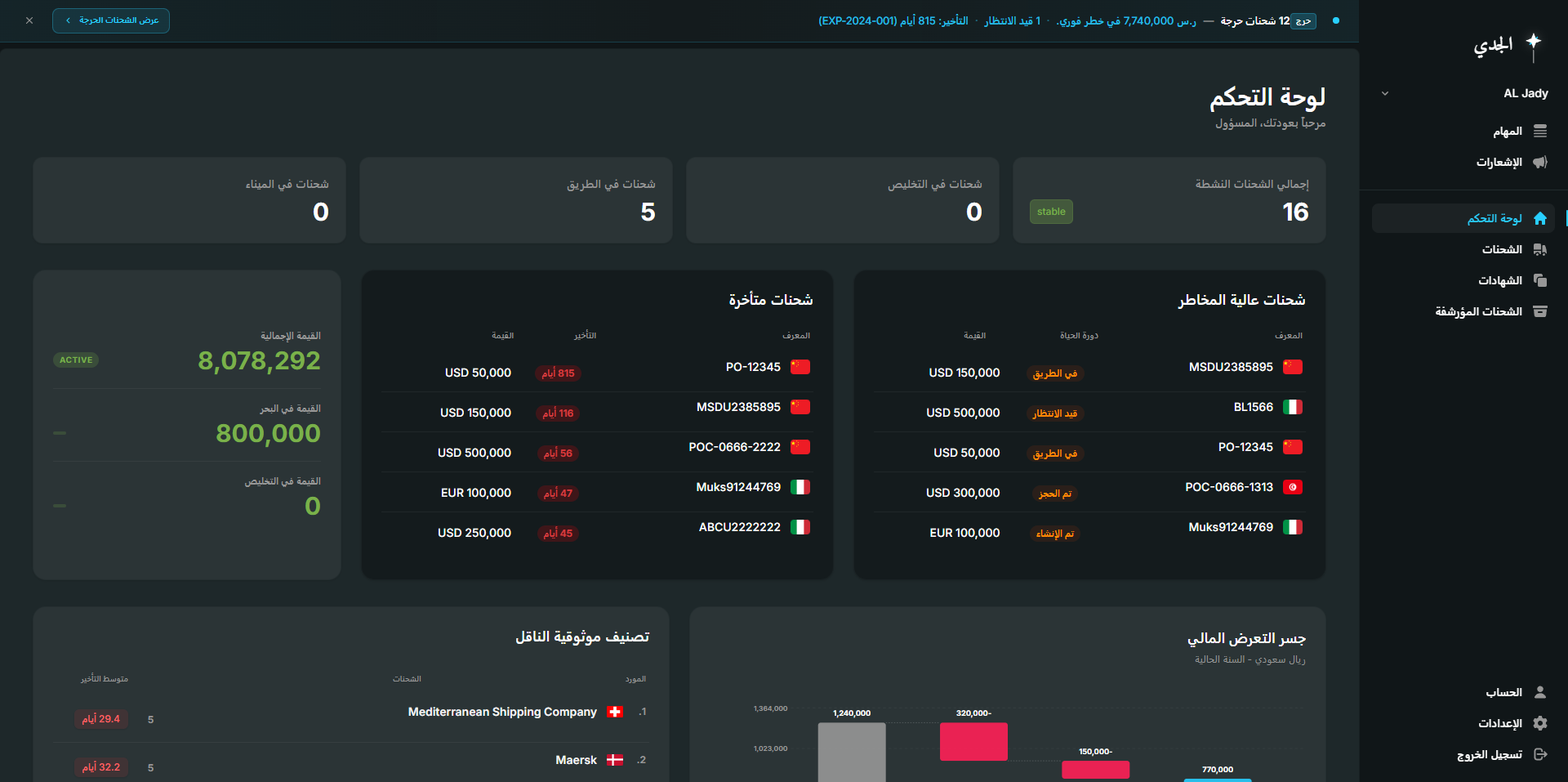Click the shipments truck icon
Viewport: 1568px width, 782px height.
click(1540, 249)
